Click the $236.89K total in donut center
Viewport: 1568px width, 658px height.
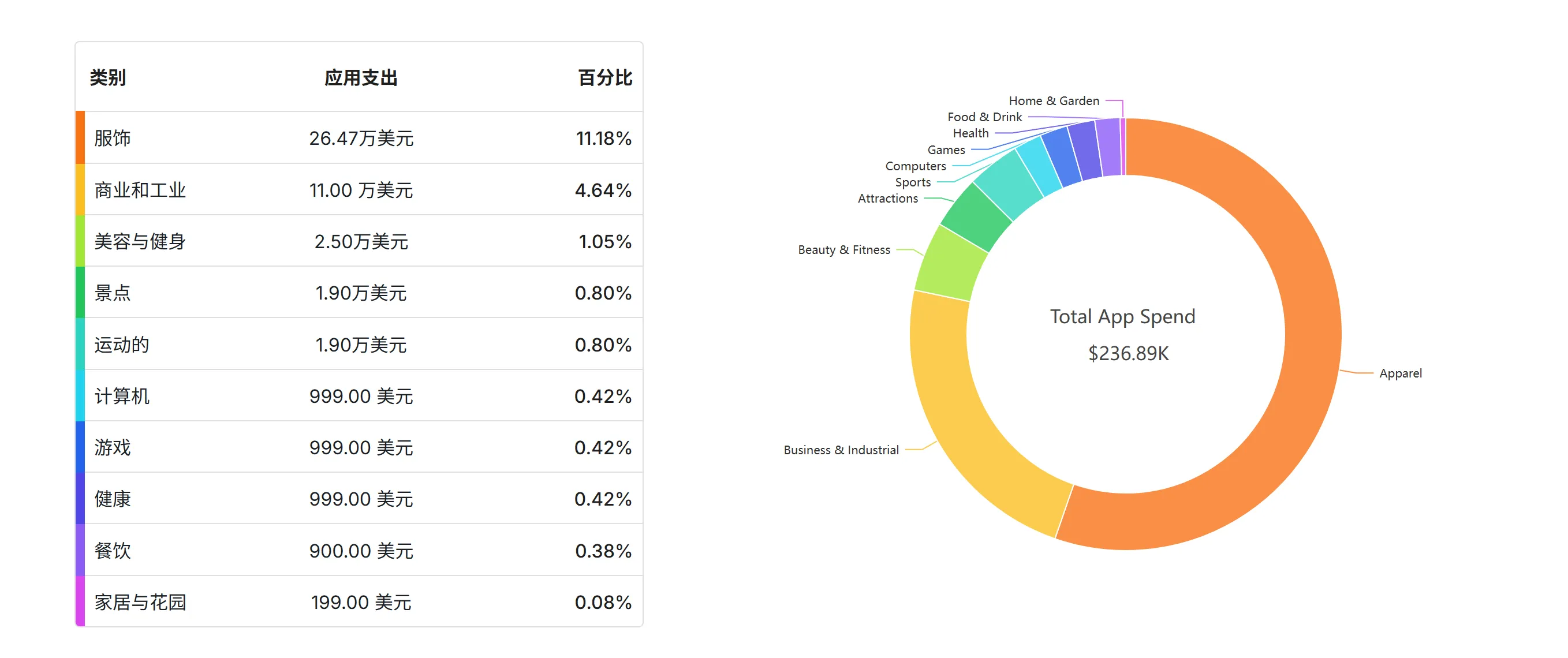(1128, 353)
